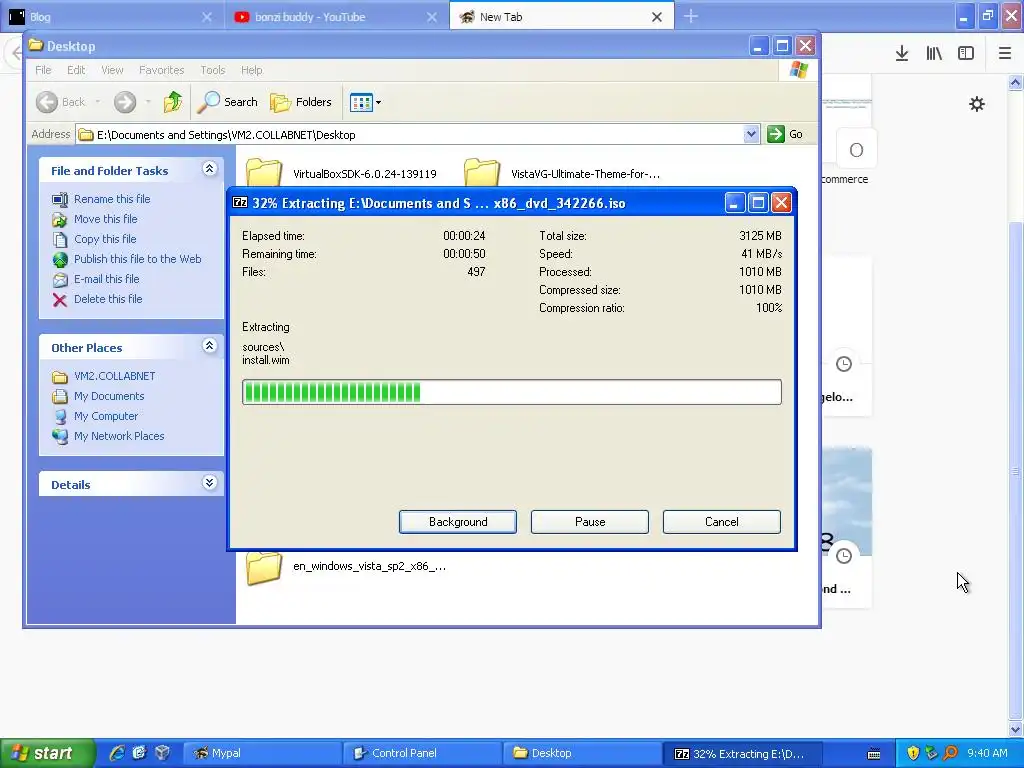Launch Internet Explorer from Quick Launch

coord(116,753)
